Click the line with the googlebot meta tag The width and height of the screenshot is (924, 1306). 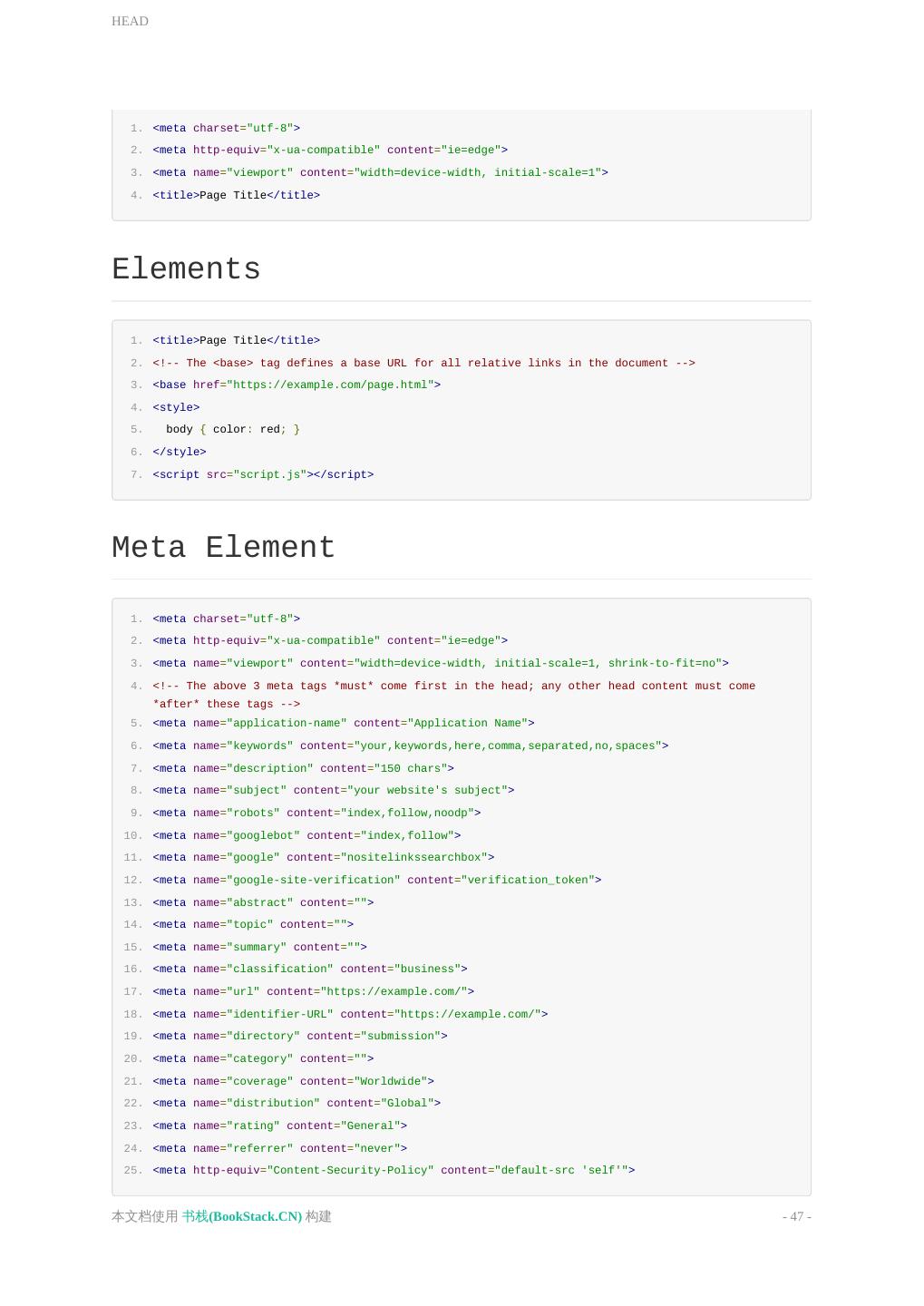point(306,835)
